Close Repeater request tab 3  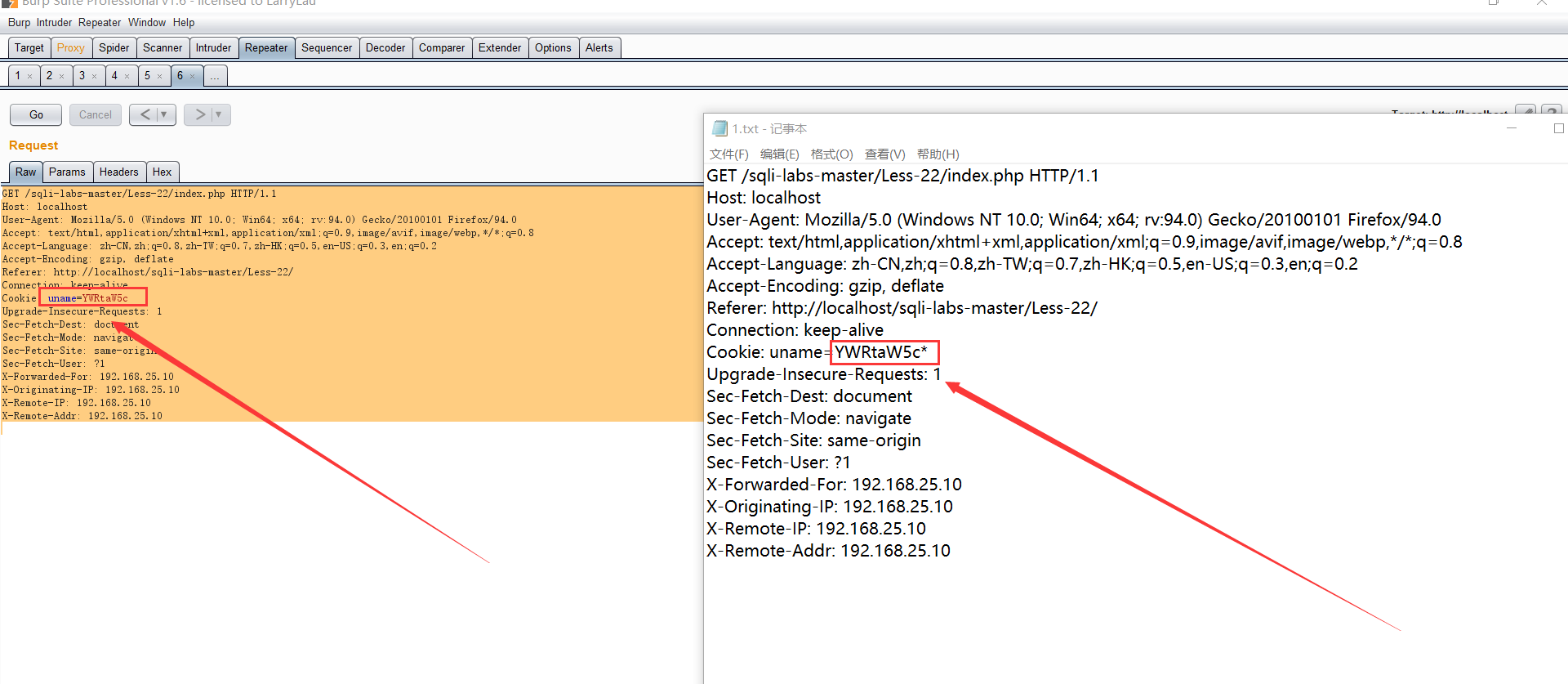(94, 76)
